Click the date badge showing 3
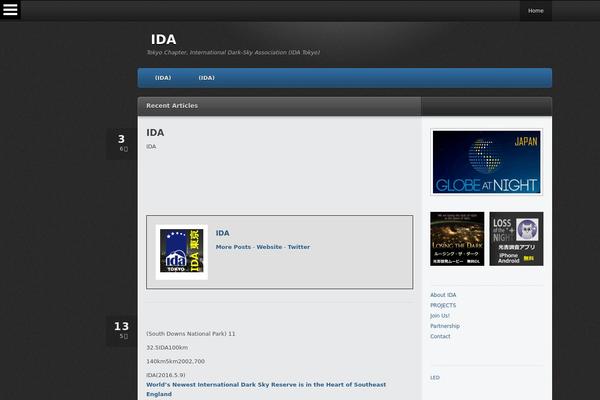This screenshot has width=600, height=400. (122, 144)
